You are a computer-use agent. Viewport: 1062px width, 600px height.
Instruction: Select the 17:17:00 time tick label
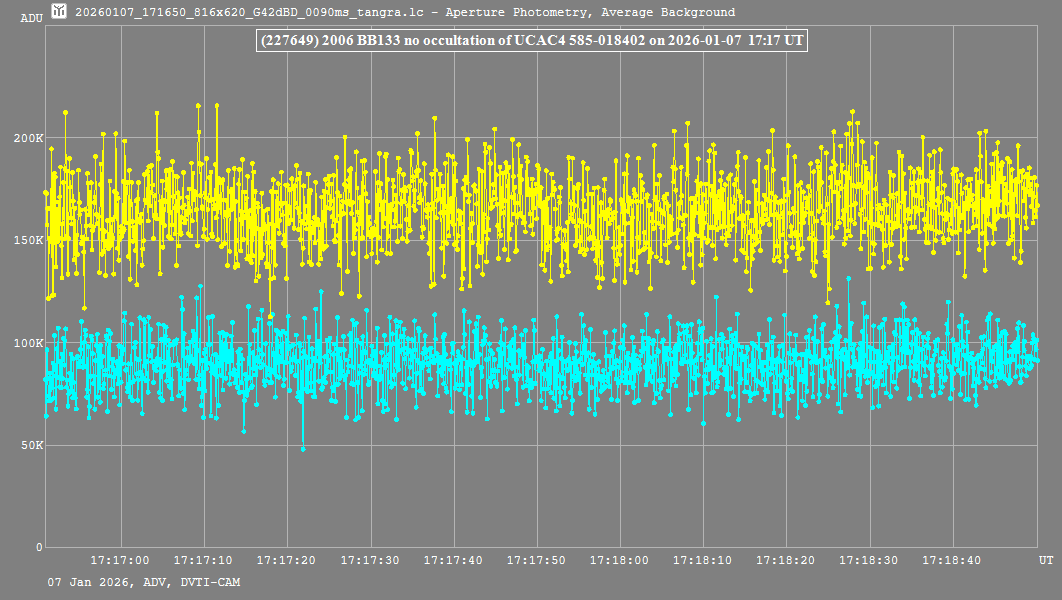pos(120,561)
